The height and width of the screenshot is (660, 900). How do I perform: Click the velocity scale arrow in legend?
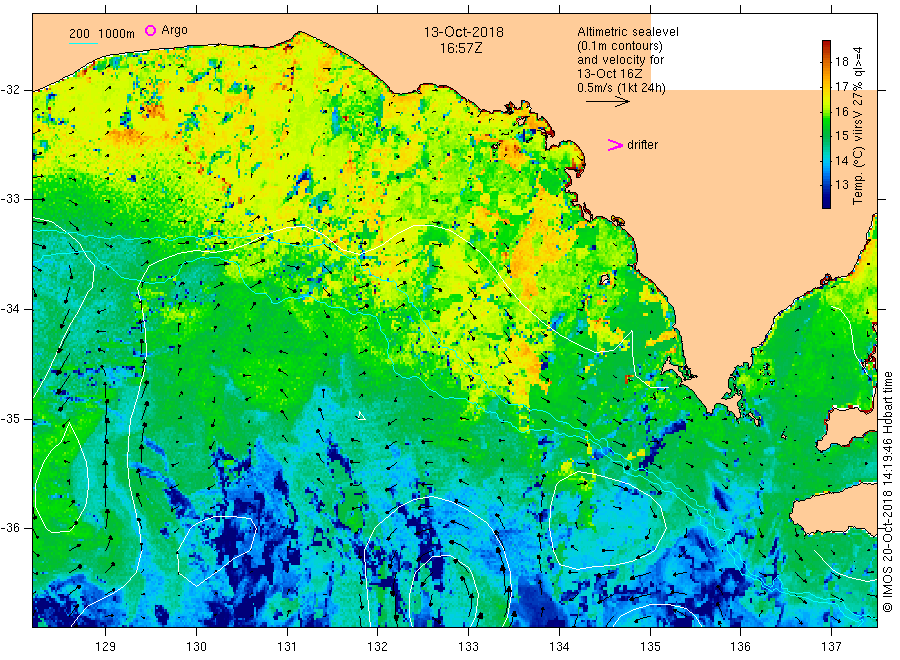608,102
